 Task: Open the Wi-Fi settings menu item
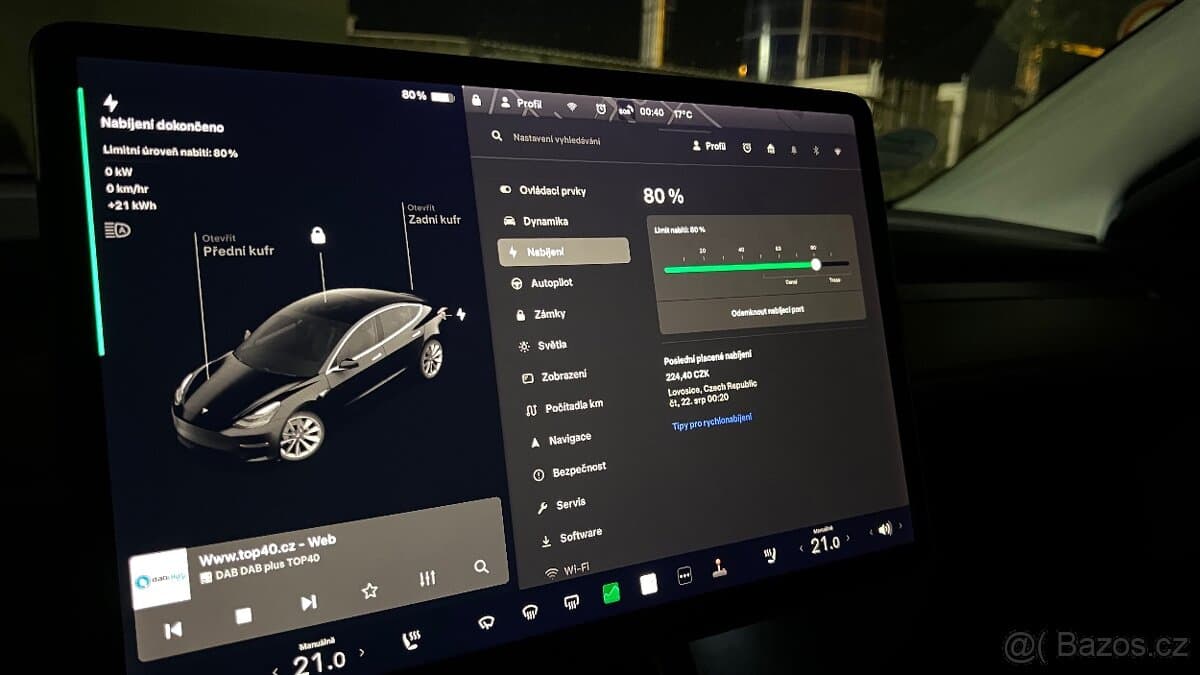(x=567, y=570)
